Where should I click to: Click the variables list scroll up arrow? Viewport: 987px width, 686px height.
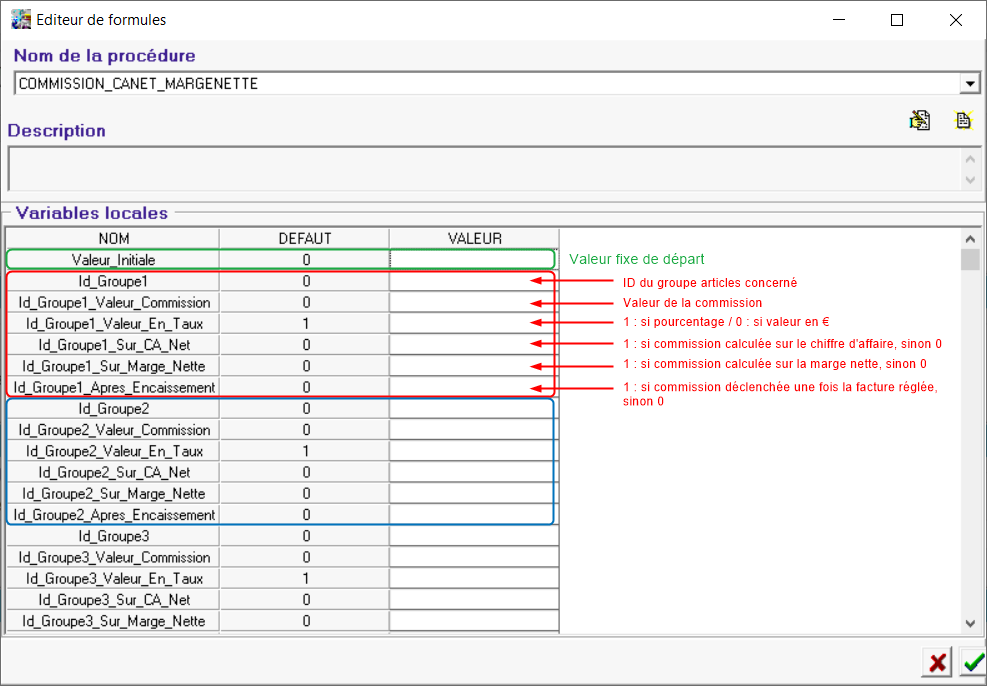[x=969, y=238]
